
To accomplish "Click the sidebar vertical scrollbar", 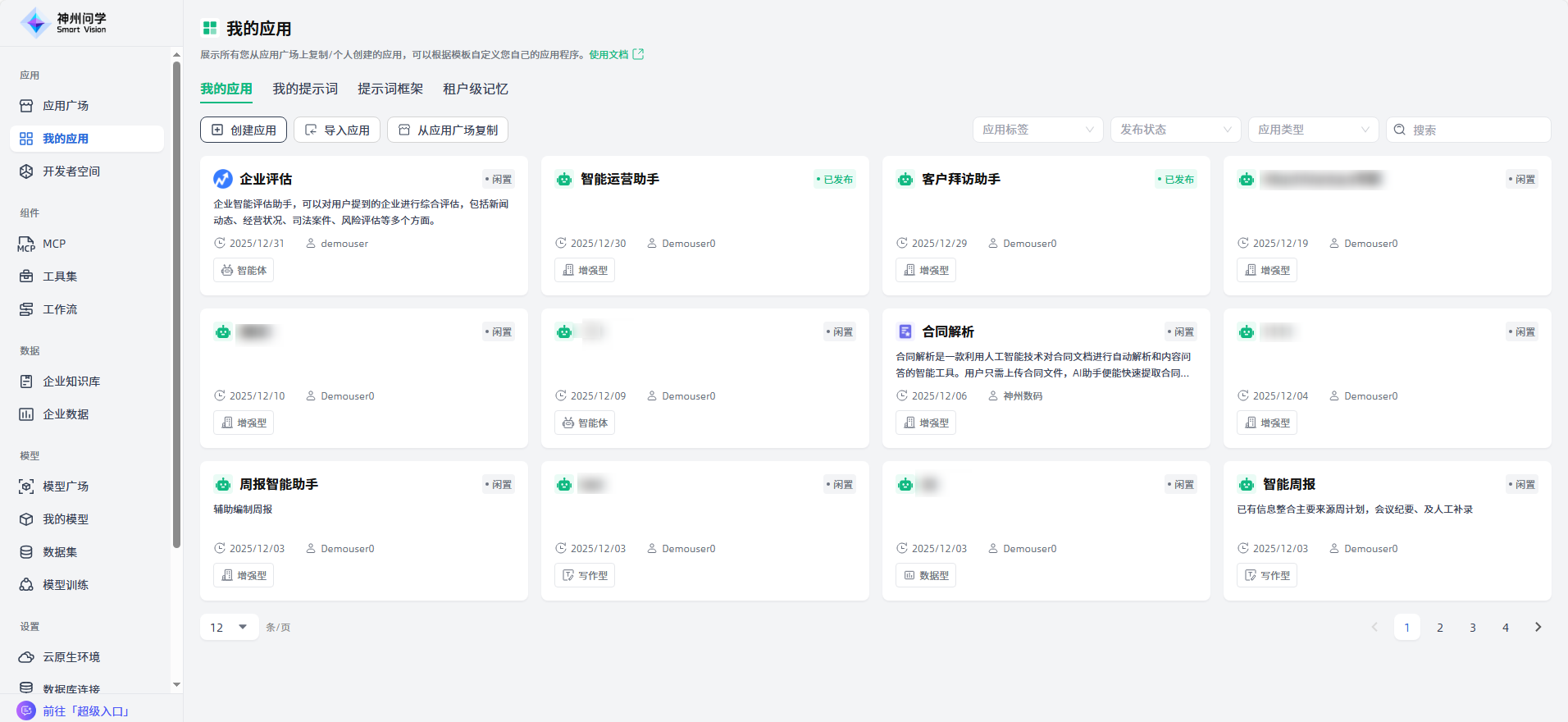I will point(176,304).
